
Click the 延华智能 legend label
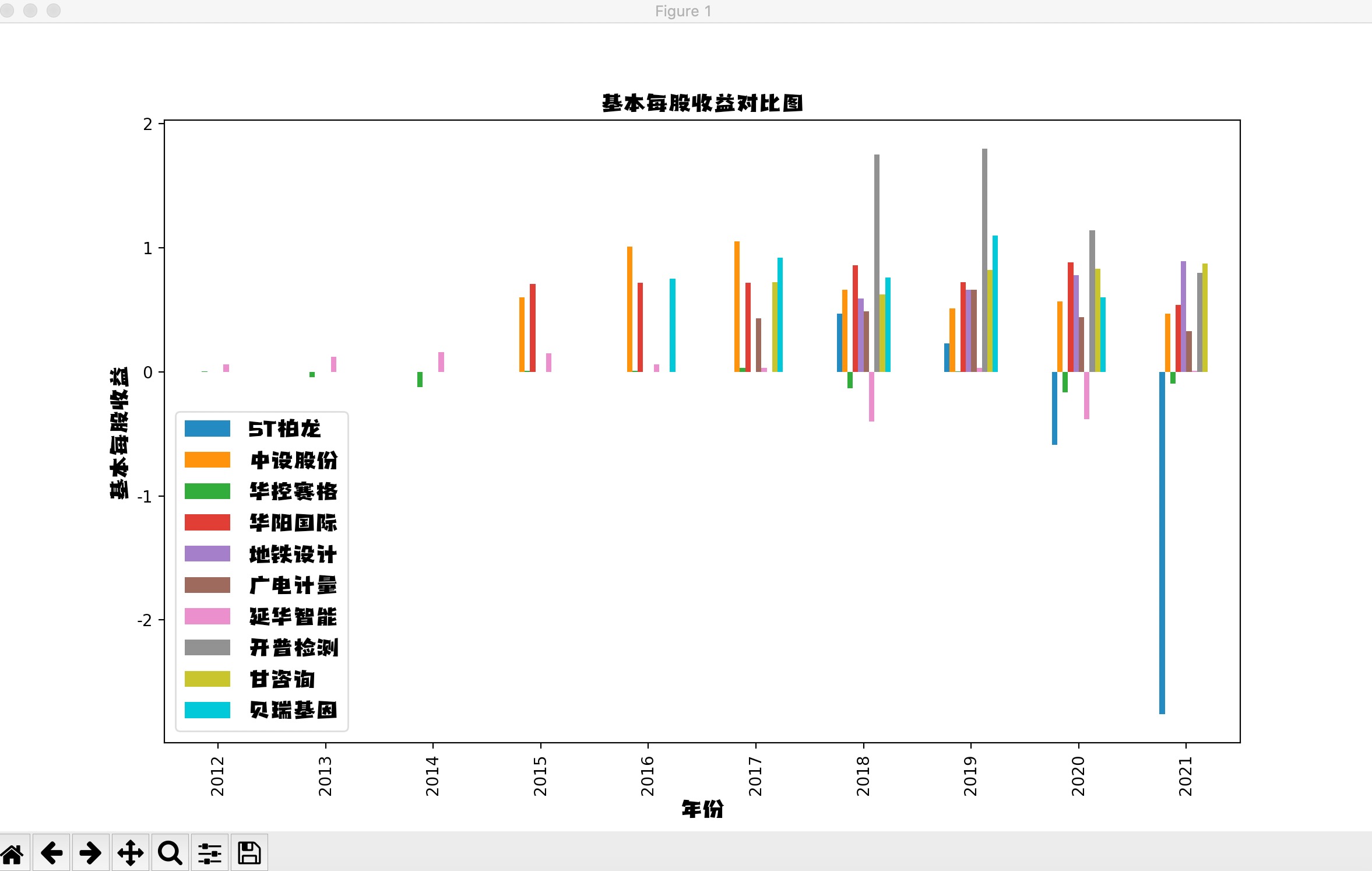pyautogui.click(x=294, y=616)
